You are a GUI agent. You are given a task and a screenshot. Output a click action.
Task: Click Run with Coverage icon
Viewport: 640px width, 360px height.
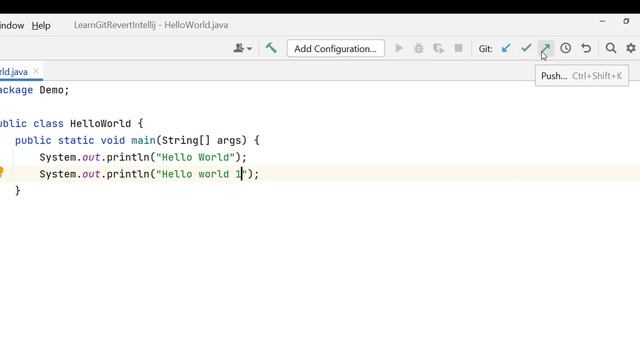tap(438, 48)
